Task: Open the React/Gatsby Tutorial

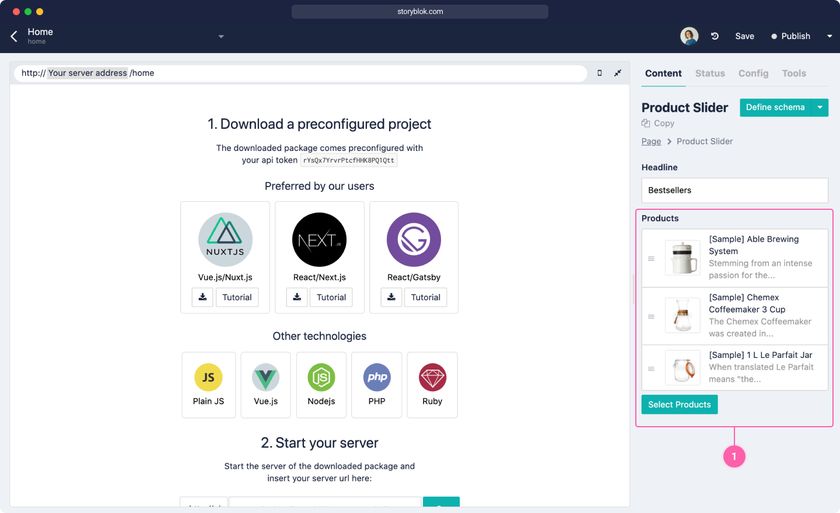Action: click(x=425, y=297)
